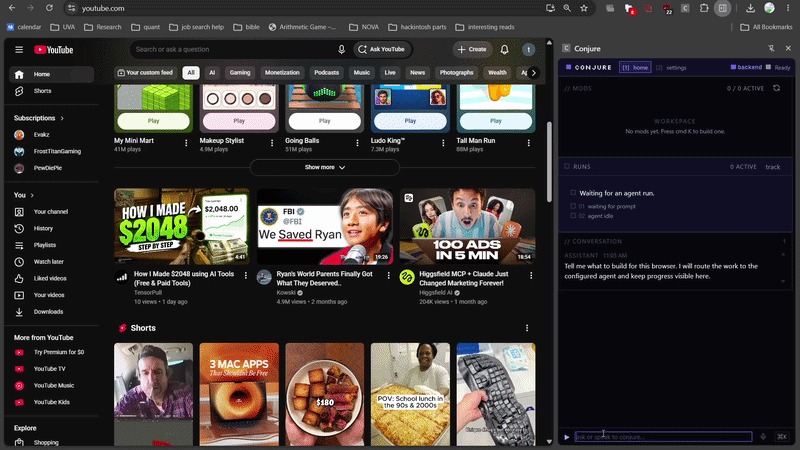Play the Ludo King game
Viewport: 800px width, 450px height.
click(x=410, y=121)
